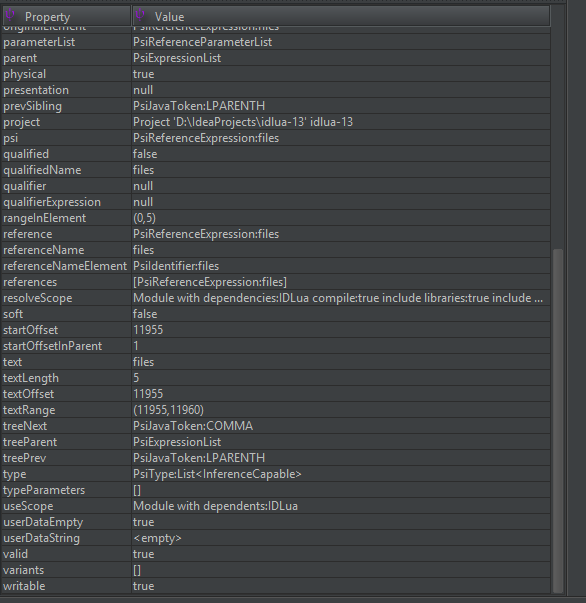Select the parent property cell
Screen dimensions: 586x603
click(x=66, y=58)
